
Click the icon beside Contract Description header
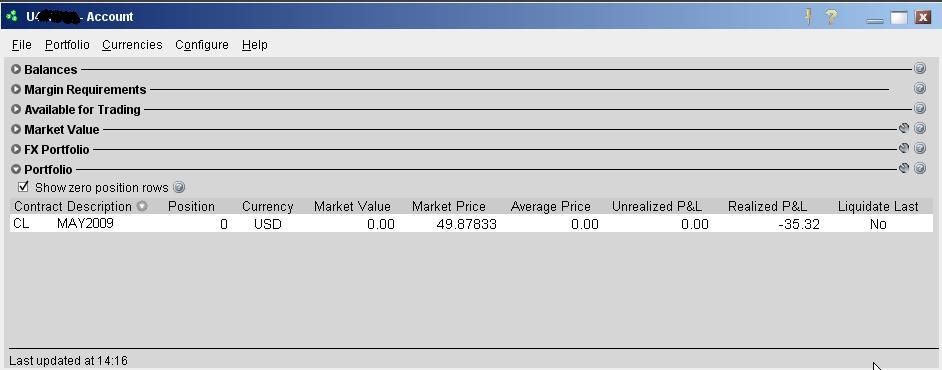pyautogui.click(x=142, y=206)
